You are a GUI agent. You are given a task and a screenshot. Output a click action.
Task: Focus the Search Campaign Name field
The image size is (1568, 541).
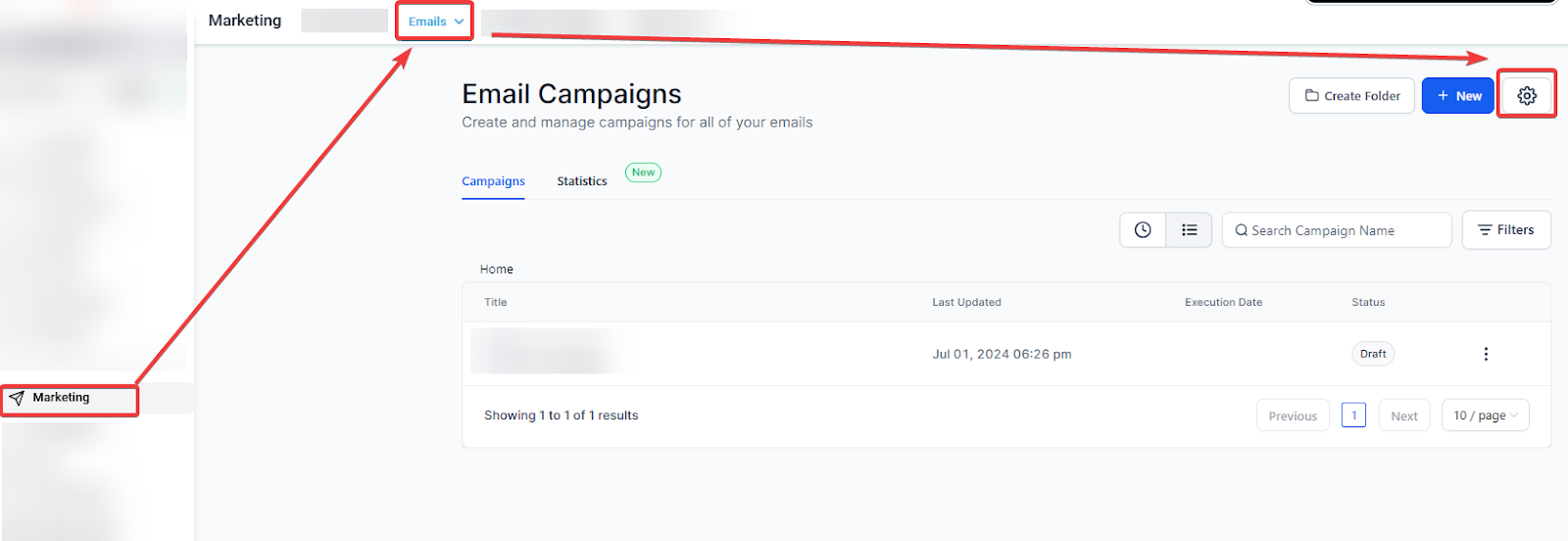[x=1343, y=230]
